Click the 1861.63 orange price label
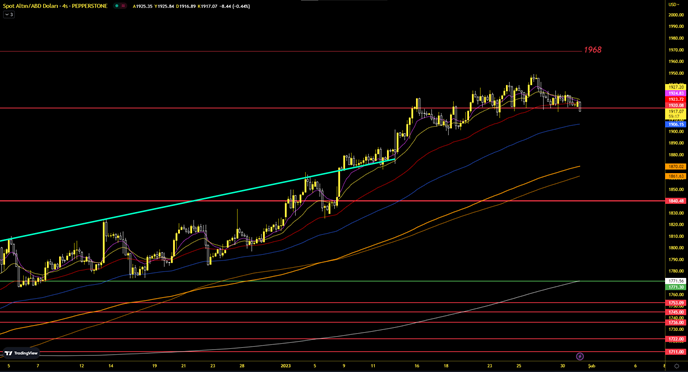The image size is (688, 372). click(676, 176)
